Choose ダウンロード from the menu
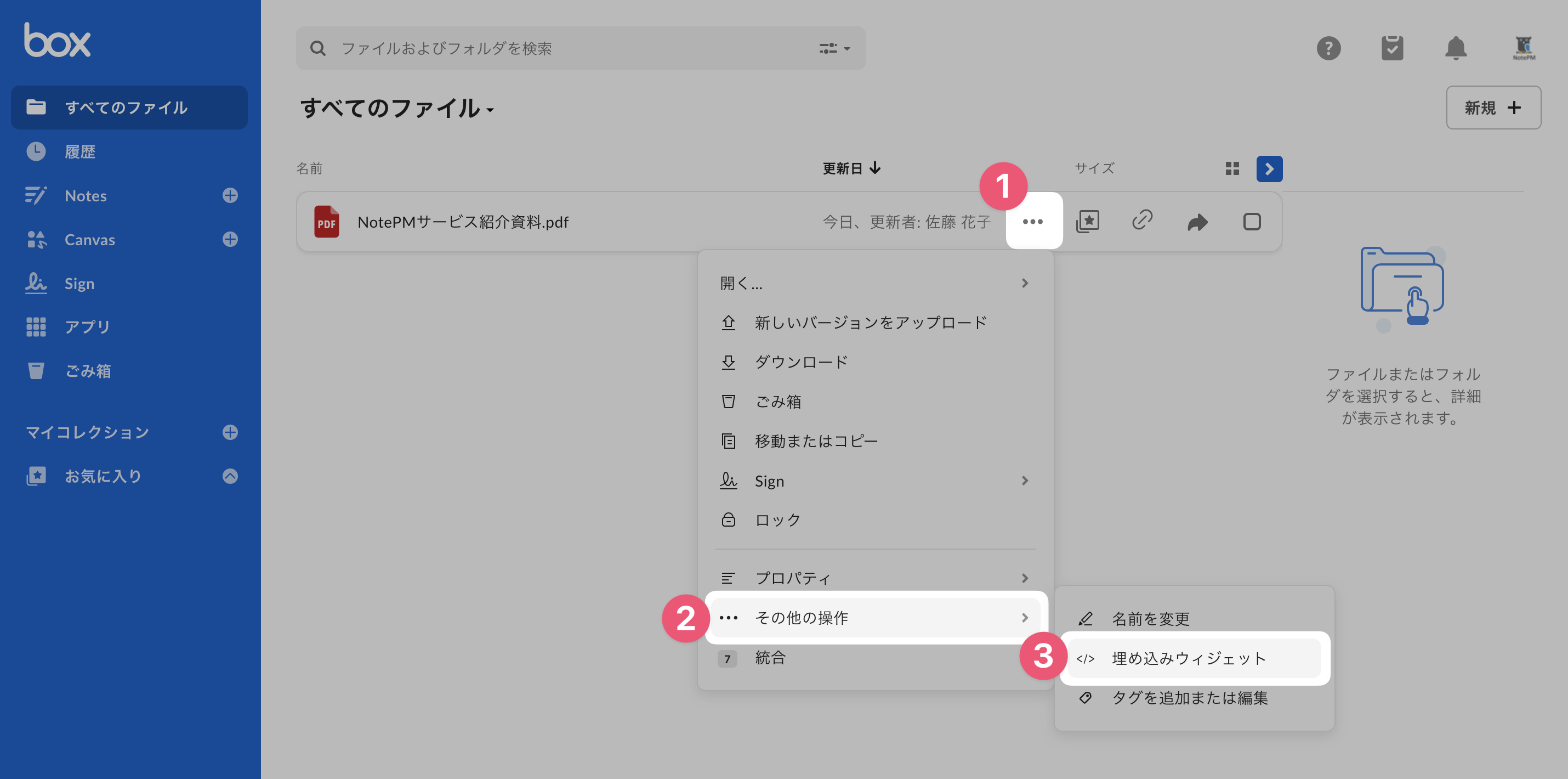 coord(876,362)
